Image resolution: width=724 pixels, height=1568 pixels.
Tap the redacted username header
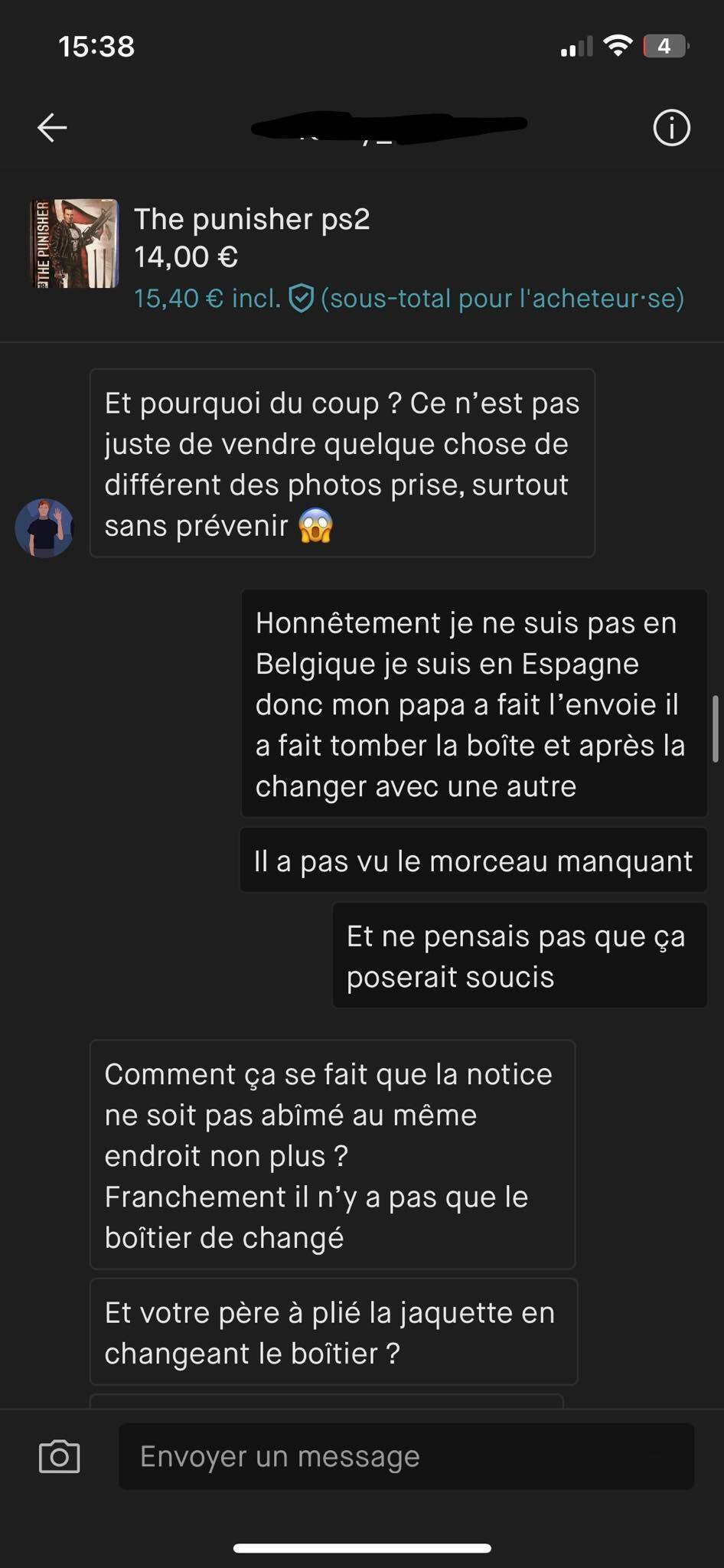[x=389, y=127]
